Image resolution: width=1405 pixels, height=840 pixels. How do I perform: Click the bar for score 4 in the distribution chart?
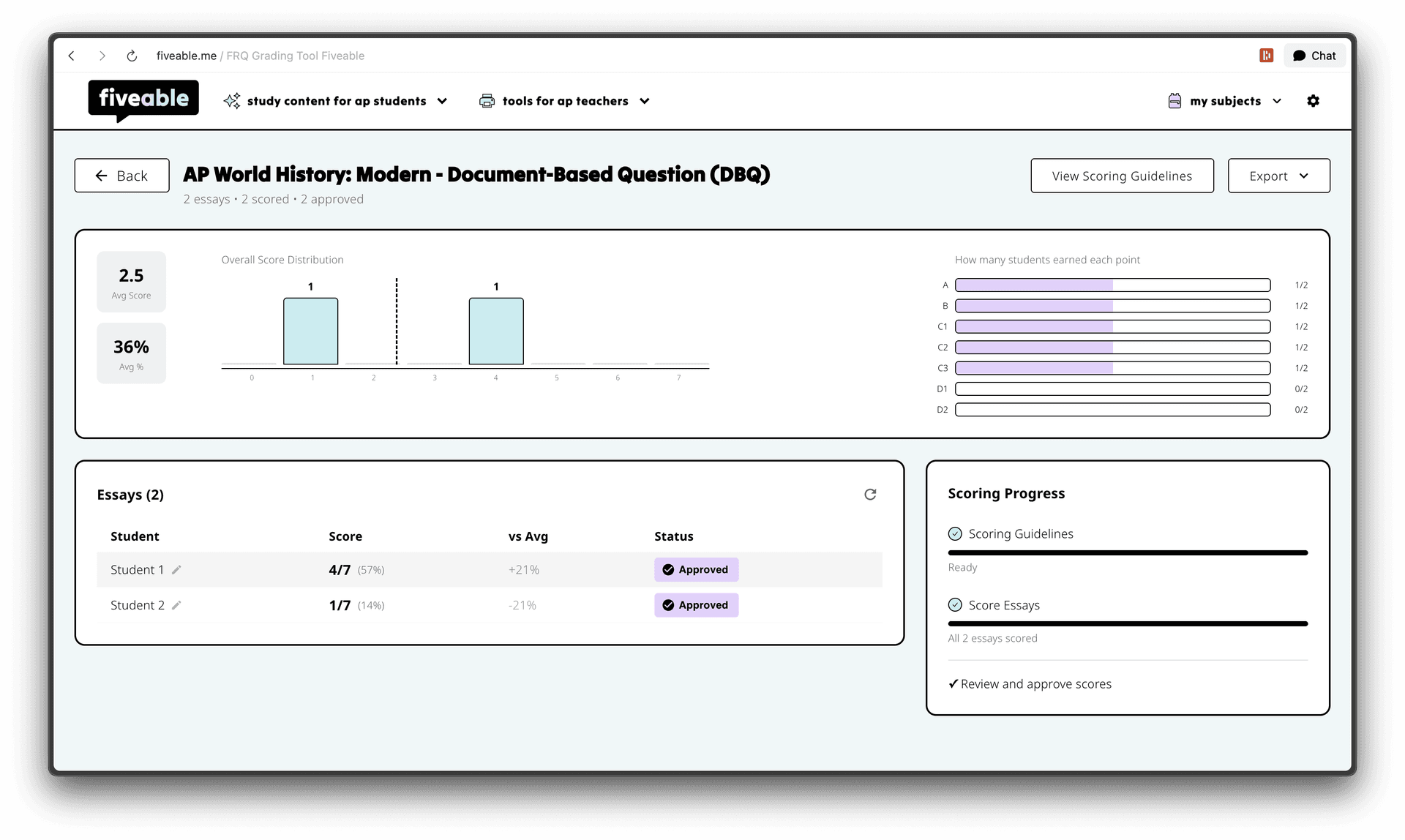[x=495, y=331]
